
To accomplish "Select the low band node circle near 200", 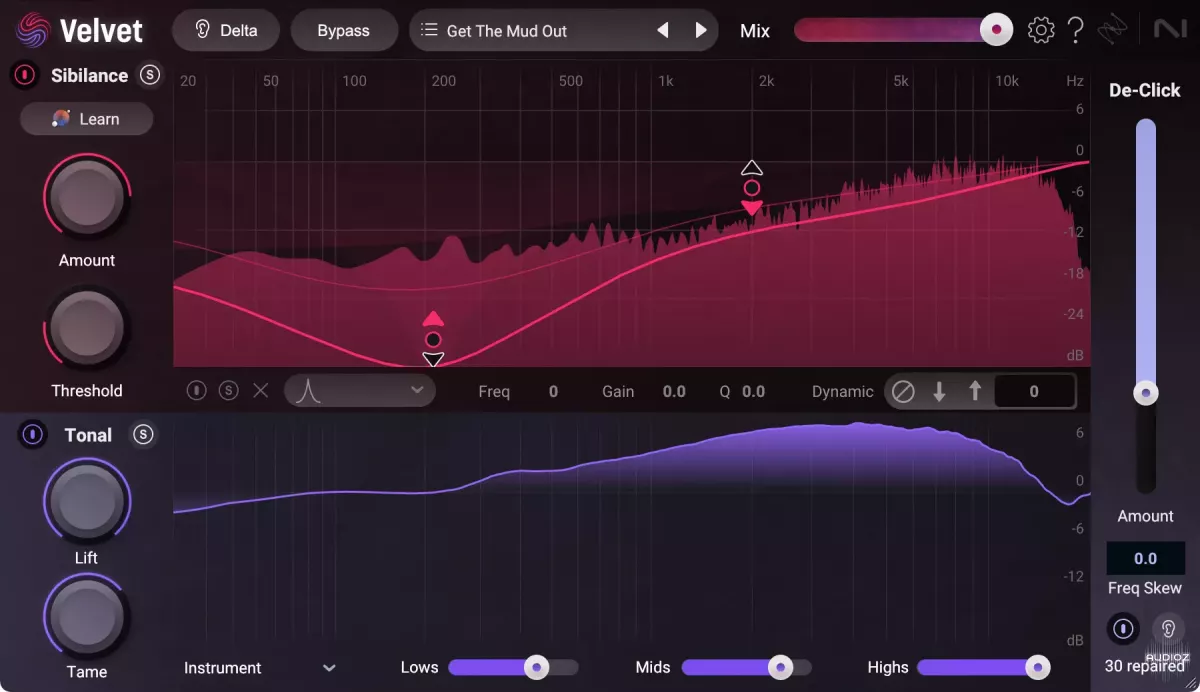I will pos(433,339).
